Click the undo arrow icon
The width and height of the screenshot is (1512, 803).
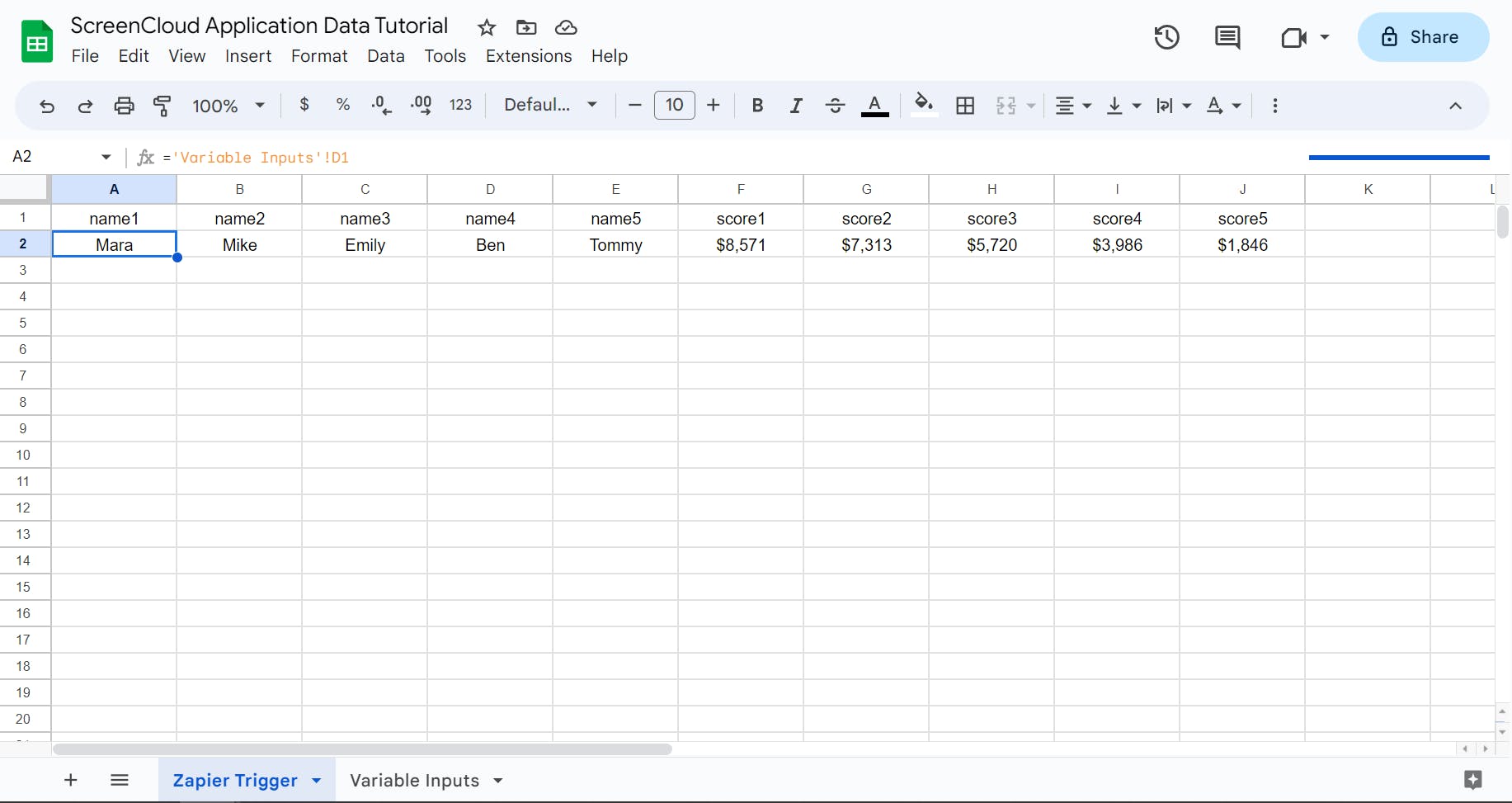(x=47, y=106)
